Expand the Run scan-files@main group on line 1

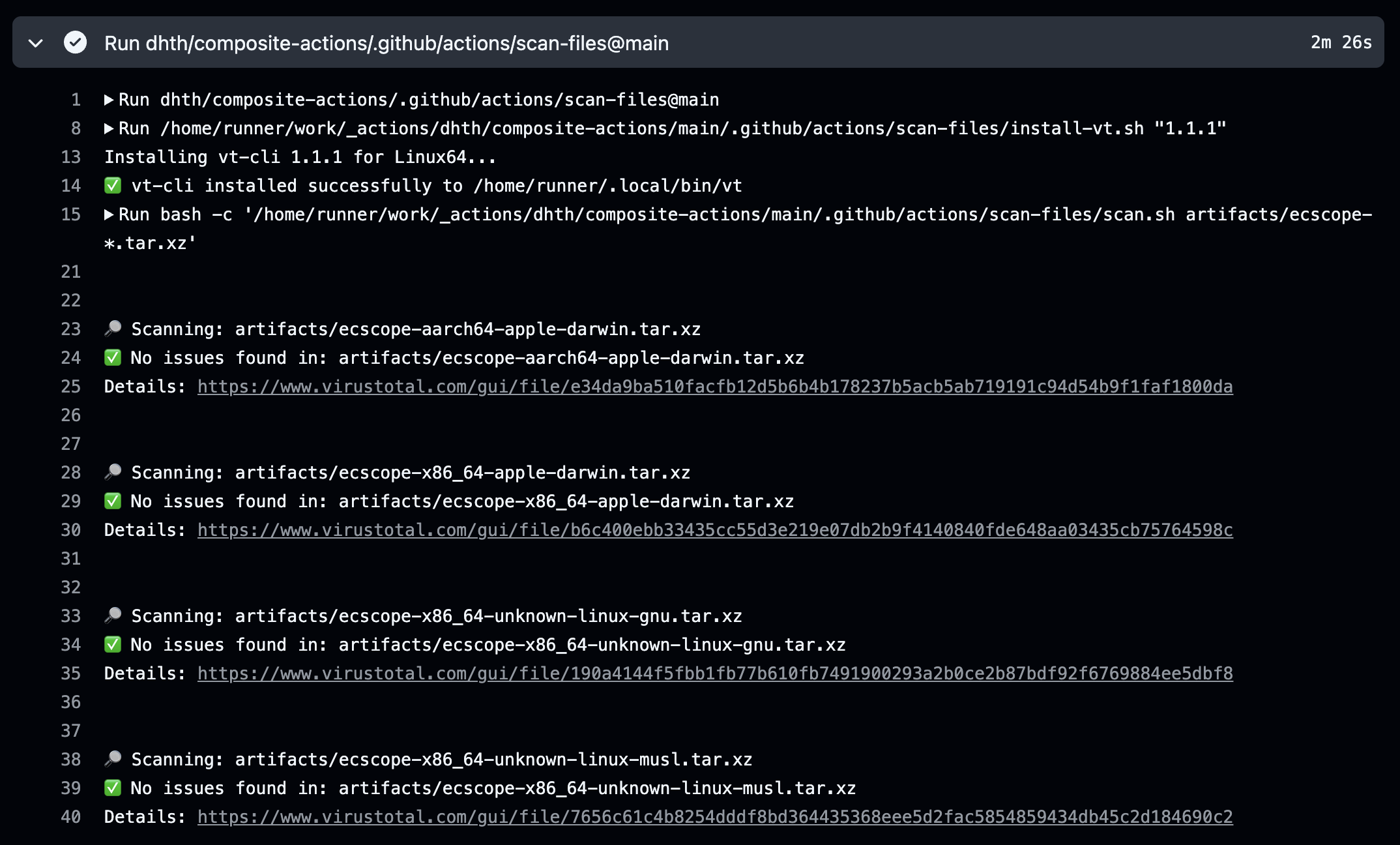point(108,99)
